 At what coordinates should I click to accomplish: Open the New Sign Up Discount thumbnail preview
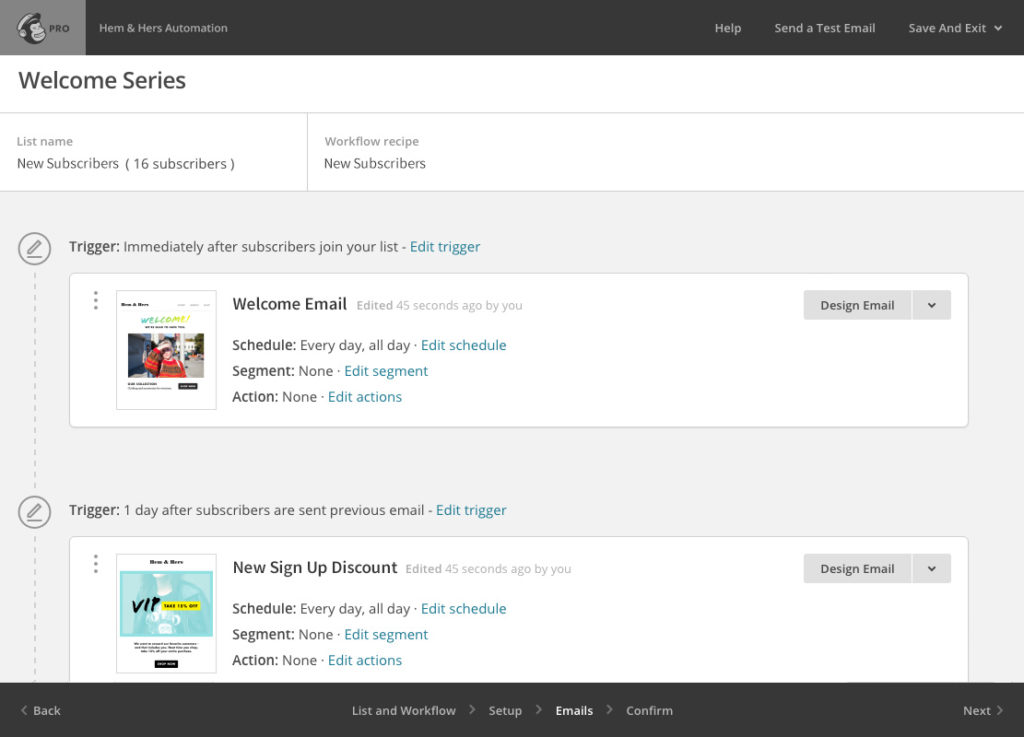(x=166, y=614)
